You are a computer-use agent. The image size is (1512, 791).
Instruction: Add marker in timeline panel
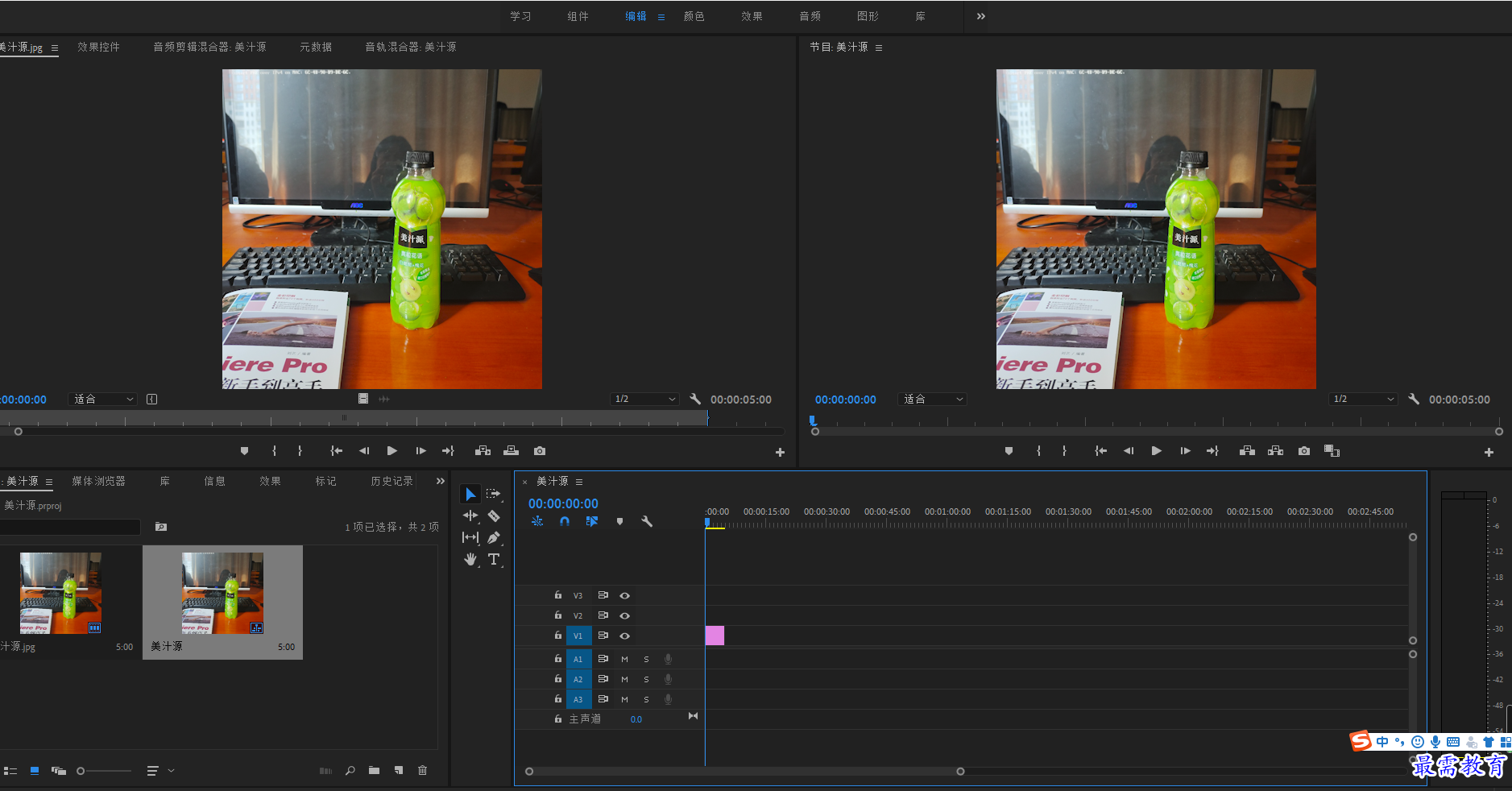click(x=619, y=521)
